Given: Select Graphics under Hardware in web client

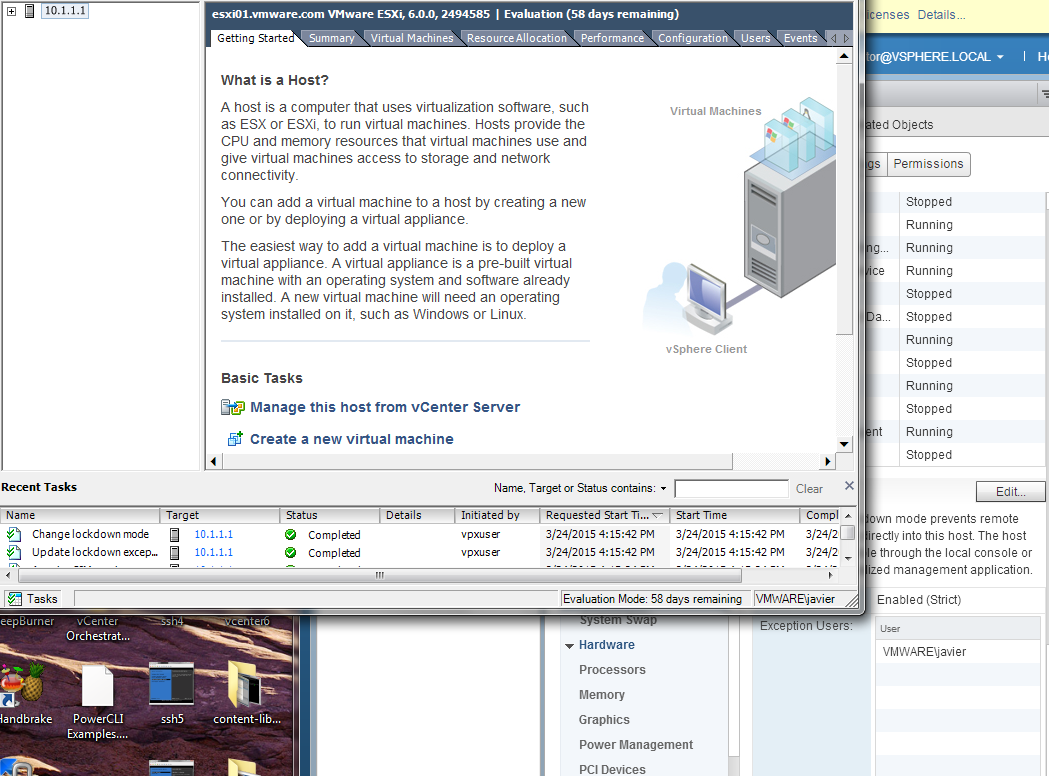Looking at the screenshot, I should (x=604, y=719).
